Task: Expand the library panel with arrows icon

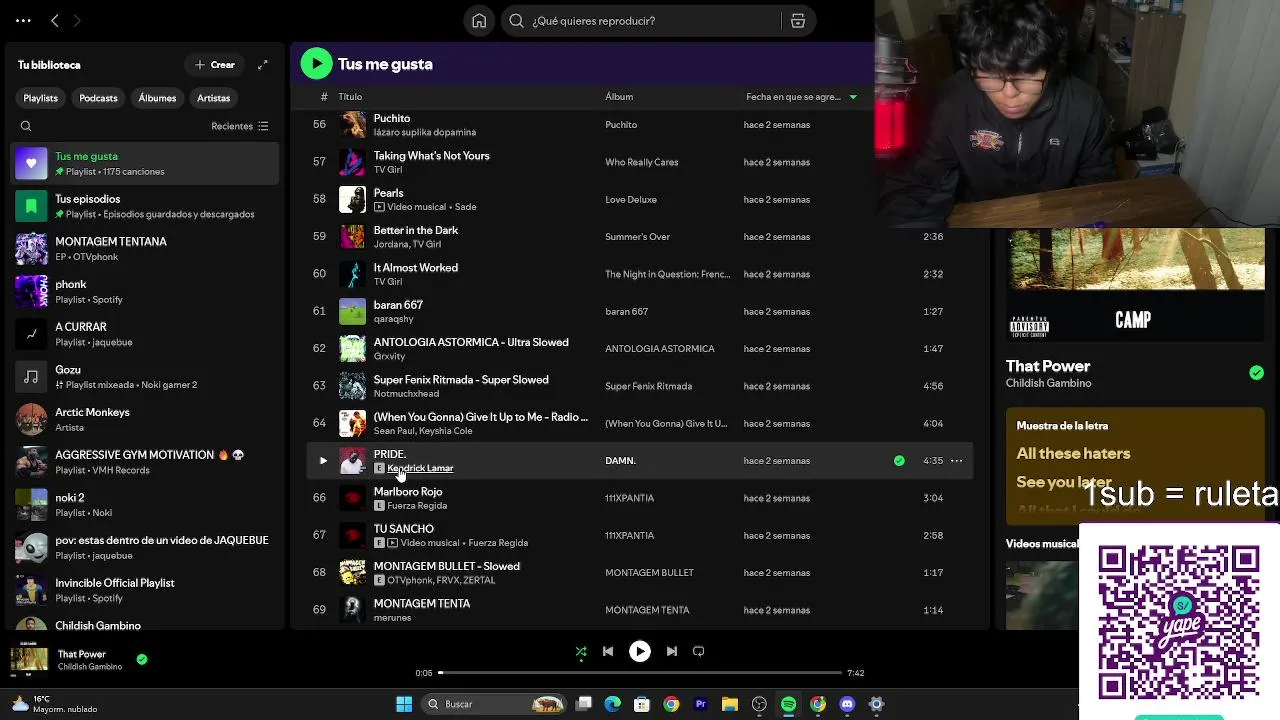Action: tap(263, 65)
